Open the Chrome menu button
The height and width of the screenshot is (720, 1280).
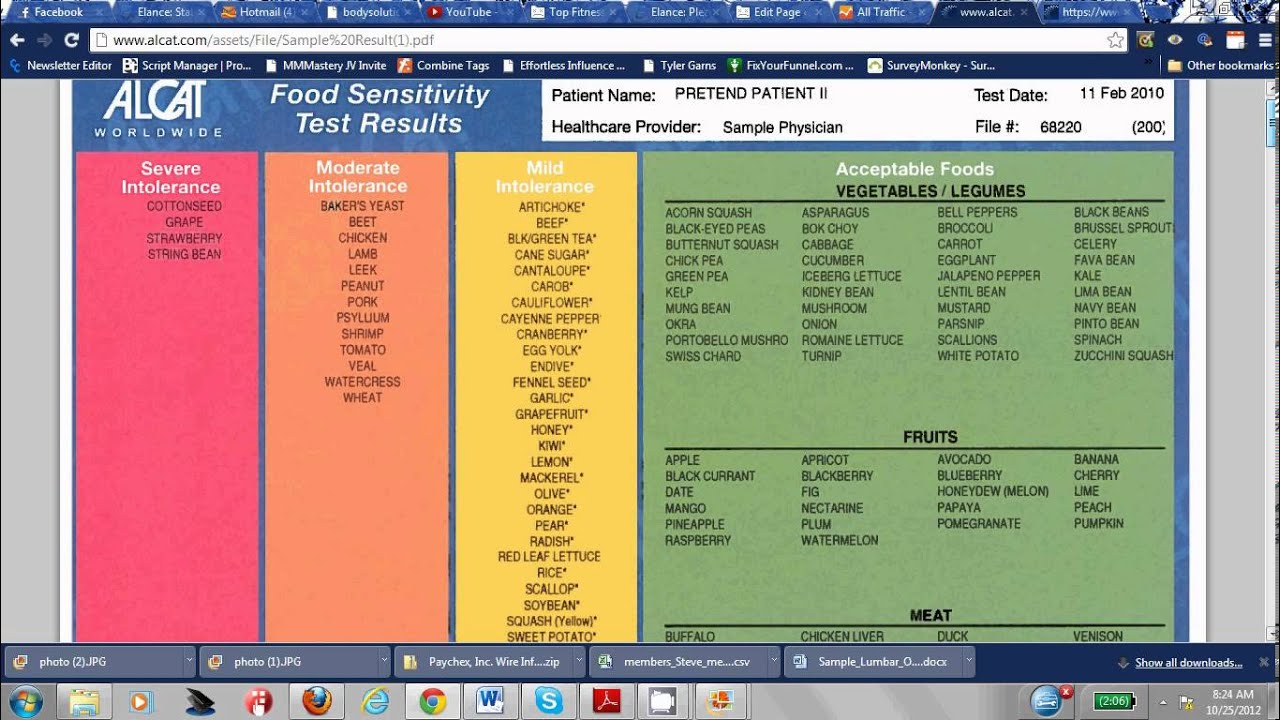tap(1265, 40)
